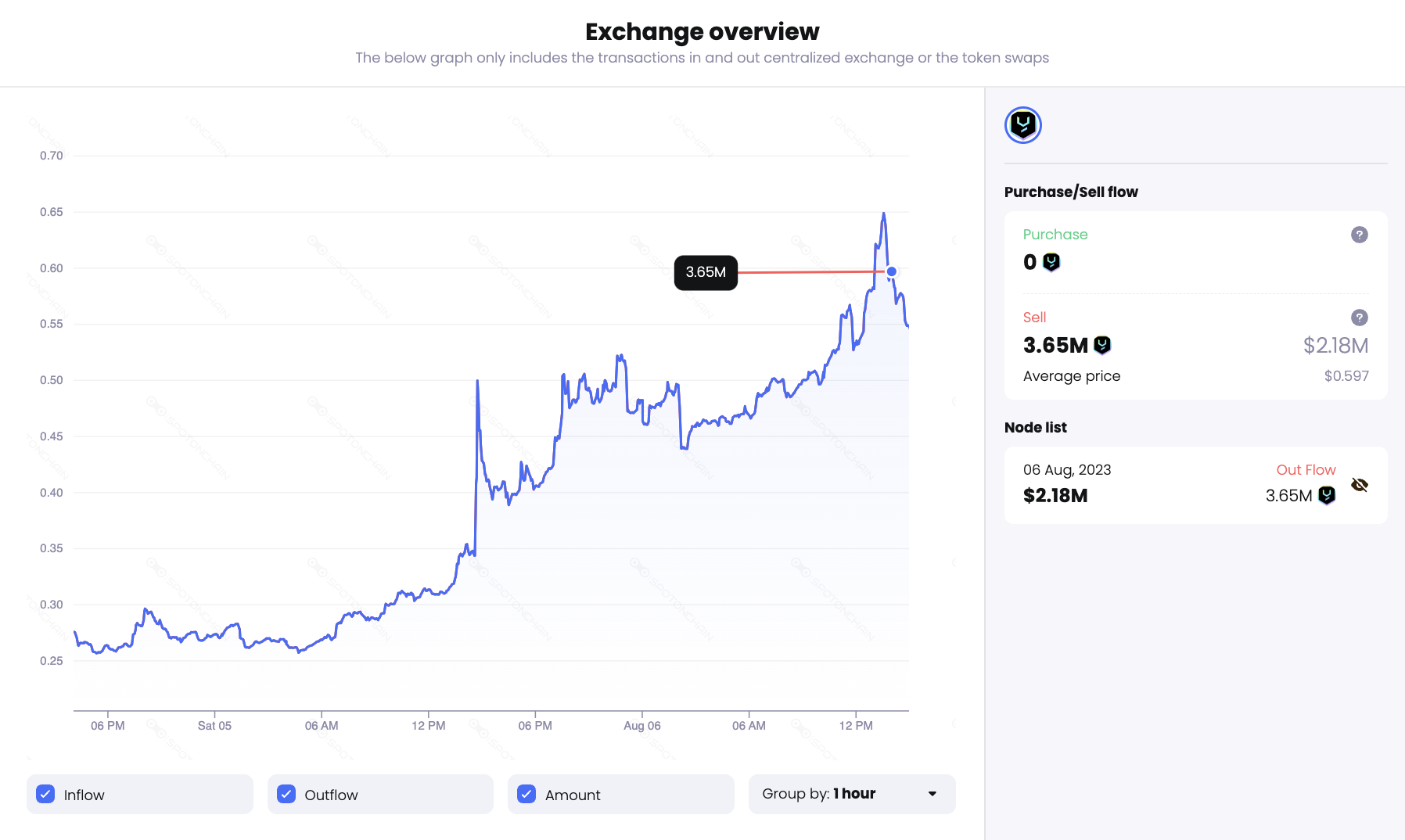1405x840 pixels.
Task: Click the 3.65M tooltip on the chart
Action: (x=705, y=272)
